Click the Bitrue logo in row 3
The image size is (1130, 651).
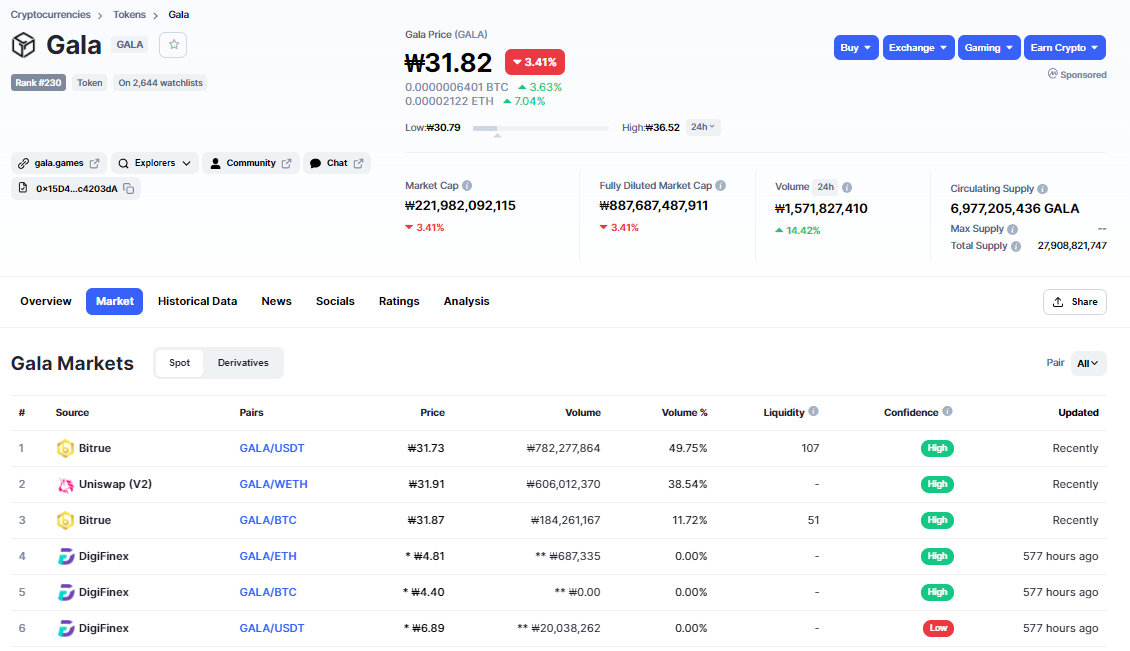pyautogui.click(x=66, y=521)
